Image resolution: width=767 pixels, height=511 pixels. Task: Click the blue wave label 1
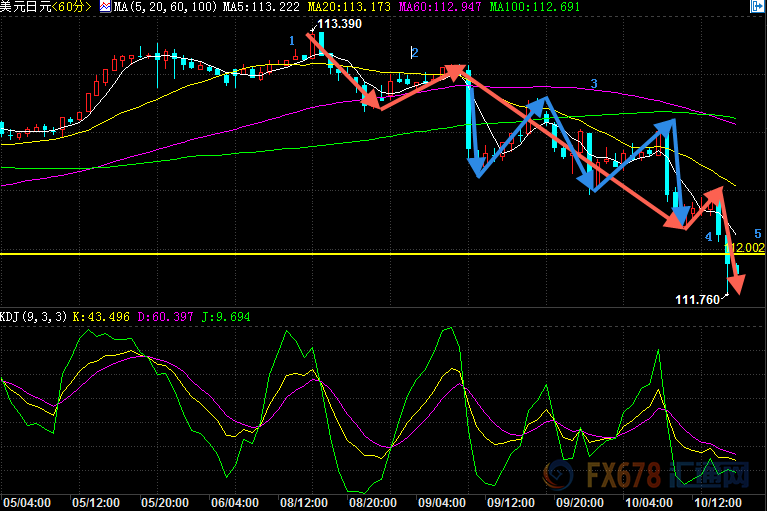[292, 41]
